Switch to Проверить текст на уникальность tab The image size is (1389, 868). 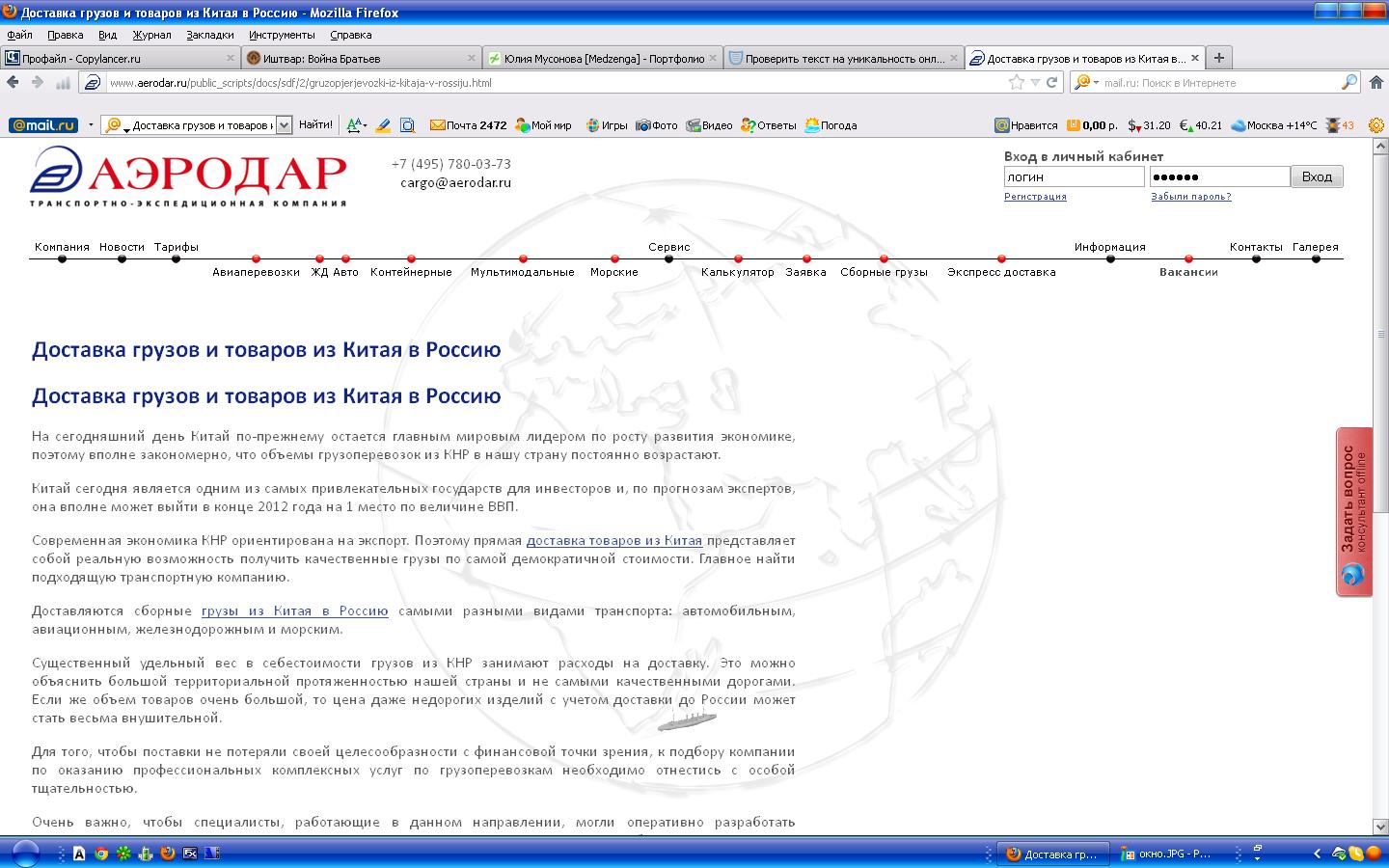tap(844, 58)
